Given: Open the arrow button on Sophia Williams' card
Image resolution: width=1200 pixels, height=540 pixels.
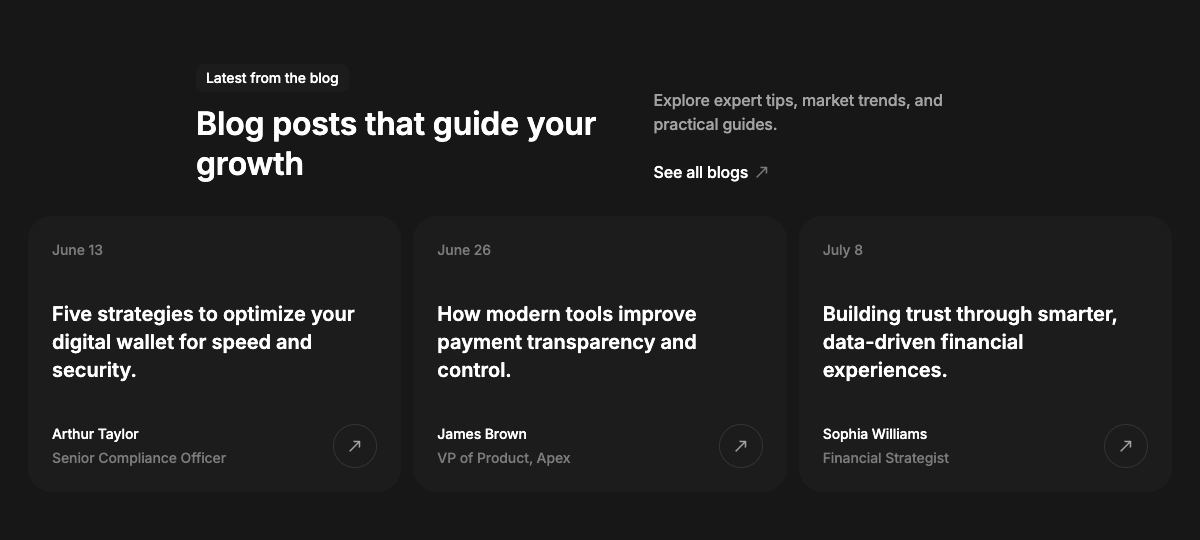Looking at the screenshot, I should (1126, 446).
